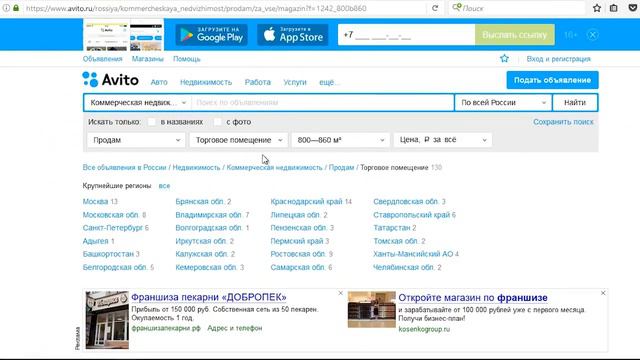Click 'kosenkogroup.ru' ad link

click(424, 329)
